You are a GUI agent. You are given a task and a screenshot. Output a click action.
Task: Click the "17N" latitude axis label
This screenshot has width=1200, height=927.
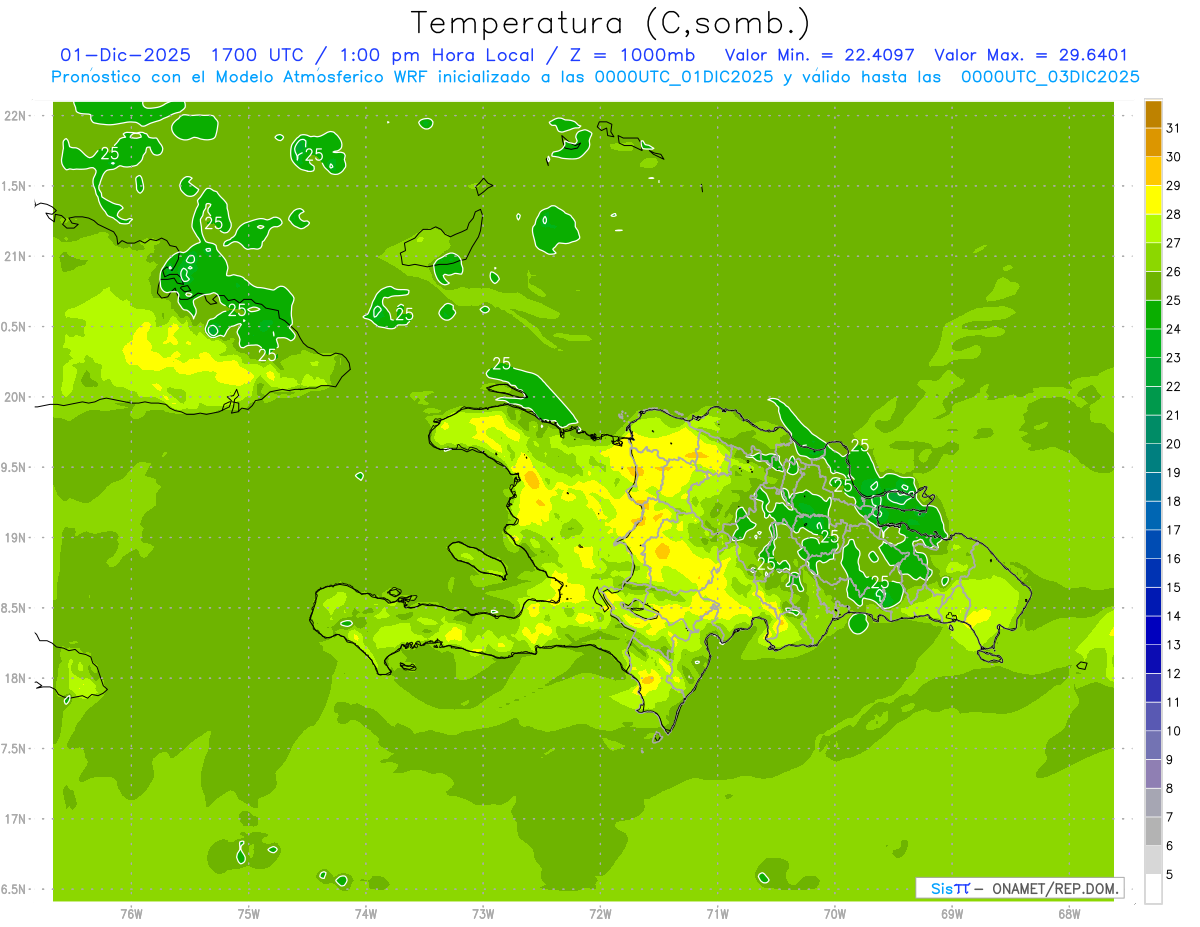click(17, 819)
